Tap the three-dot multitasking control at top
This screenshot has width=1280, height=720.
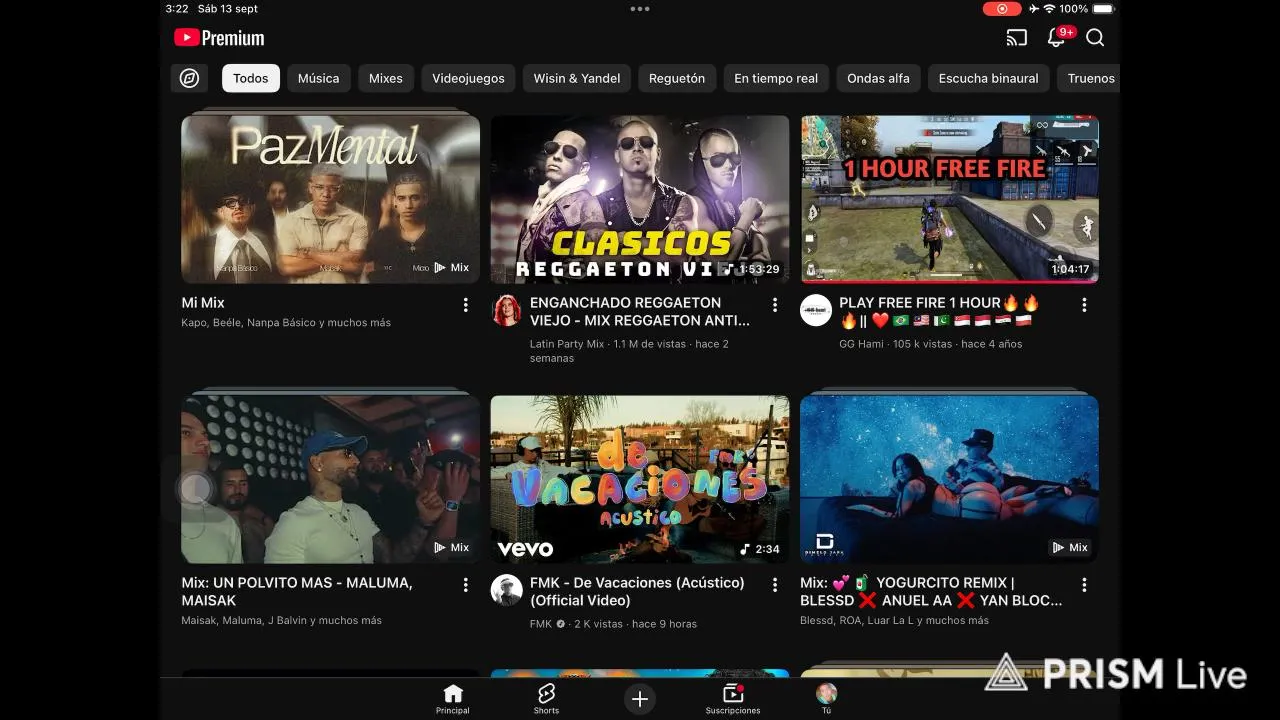point(640,9)
